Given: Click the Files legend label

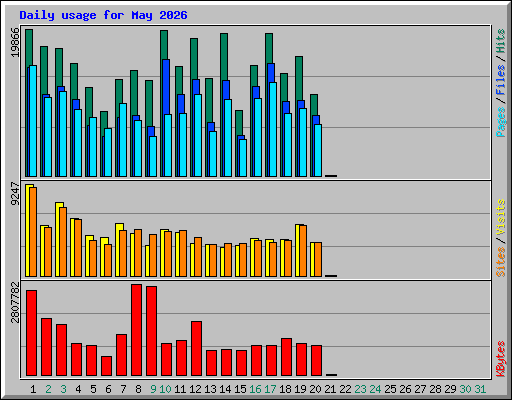Looking at the screenshot, I should [x=500, y=79].
